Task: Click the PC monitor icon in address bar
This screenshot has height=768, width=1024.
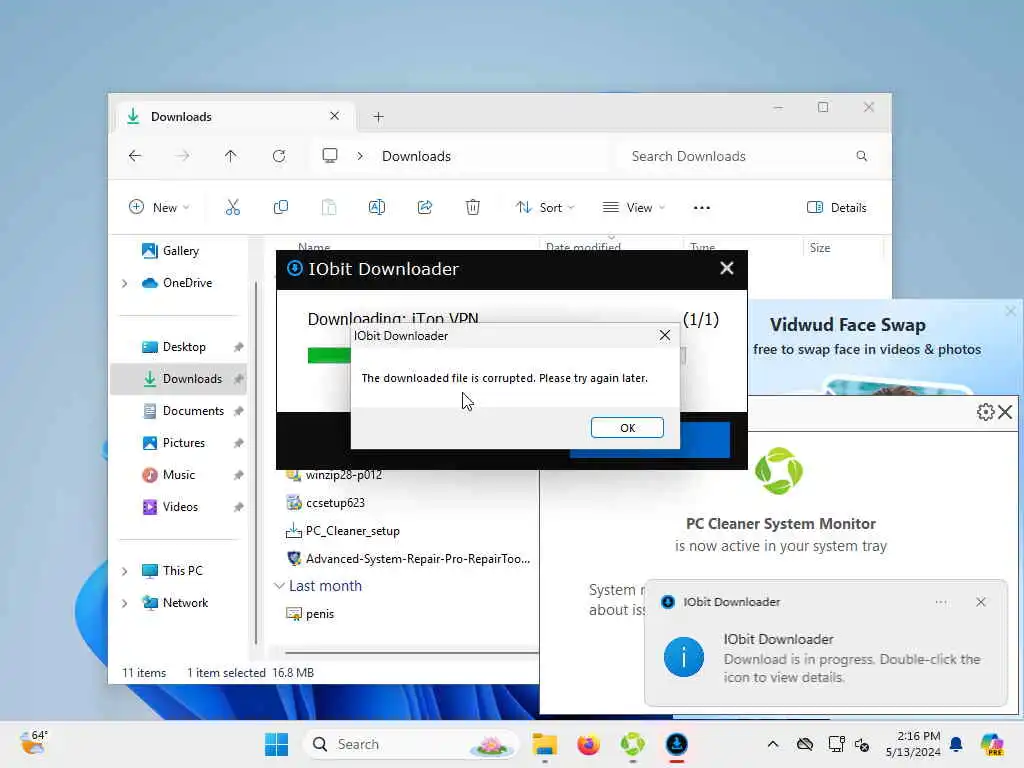Action: click(330, 156)
